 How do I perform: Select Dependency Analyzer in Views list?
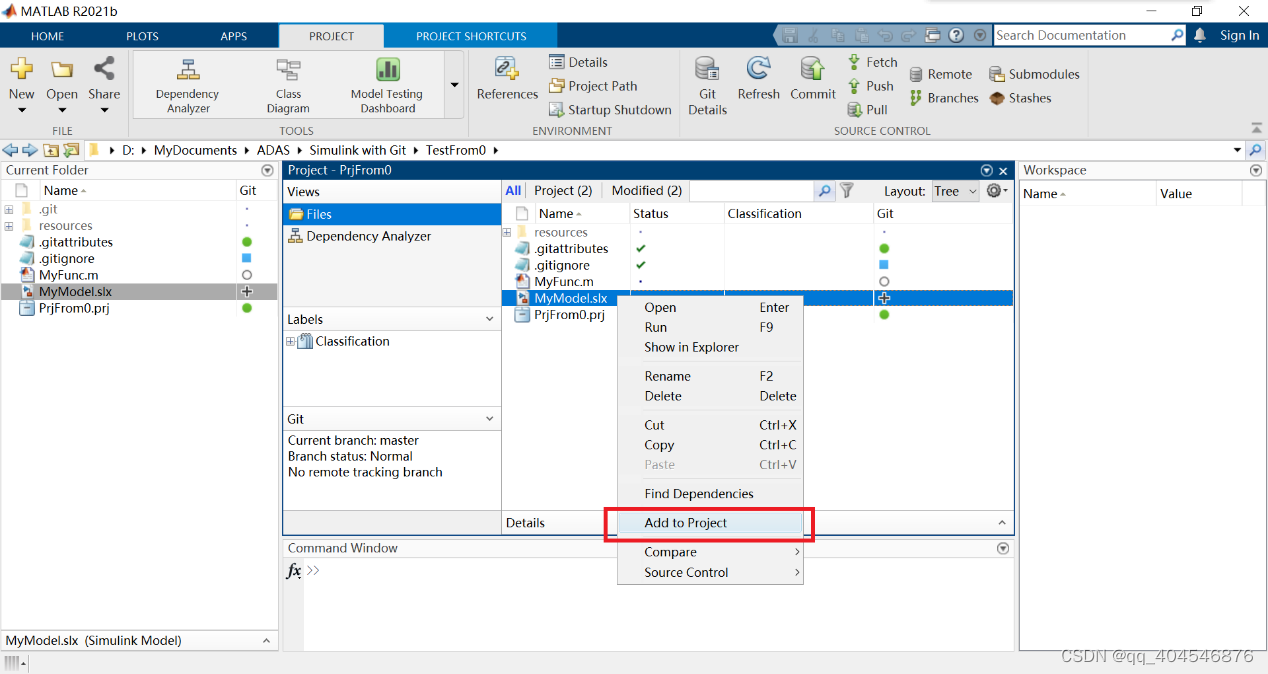tap(392, 236)
